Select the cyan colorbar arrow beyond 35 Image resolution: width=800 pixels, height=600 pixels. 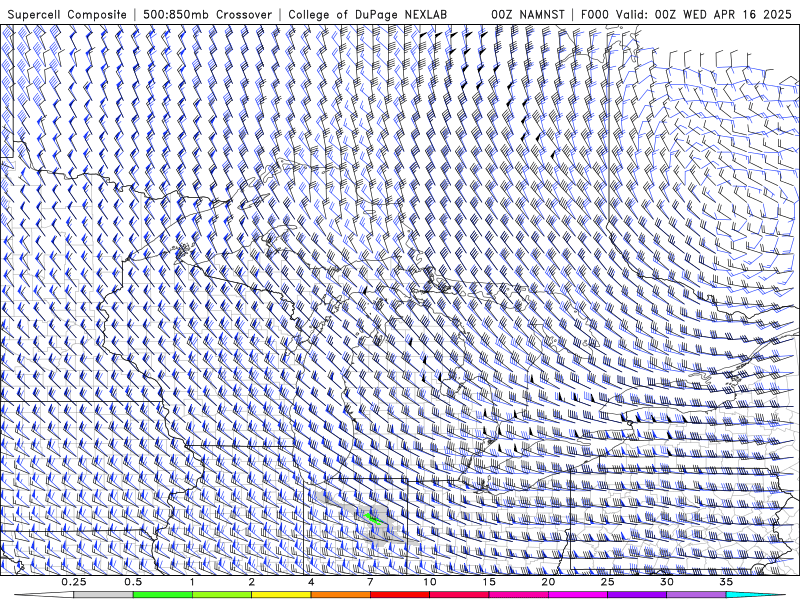click(755, 595)
